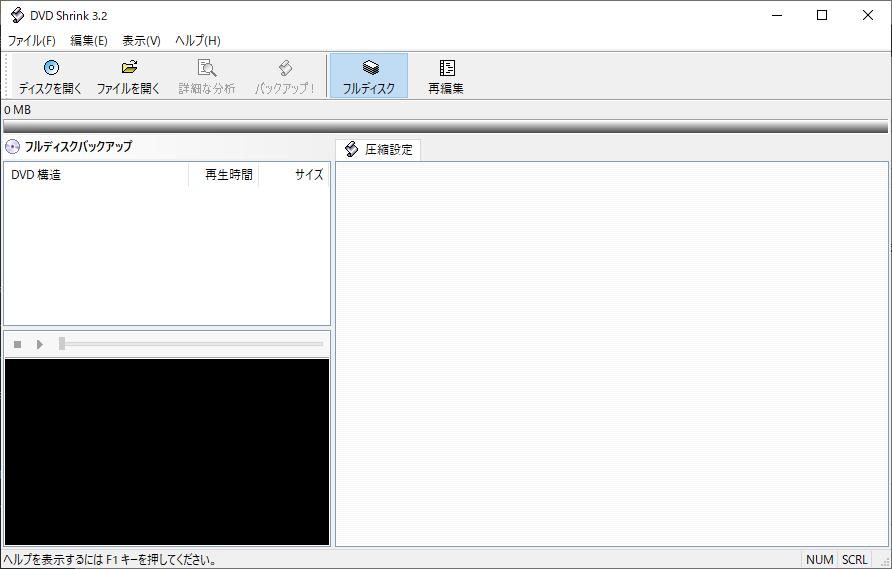Click the SCRL status bar indicator
Viewport: 892px width, 569px height.
point(854,559)
